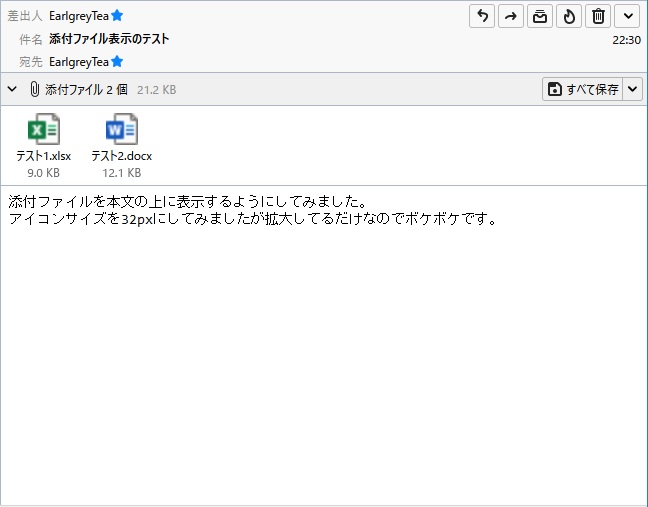
Task: Click the paperclip attachment icon
Action: click(x=34, y=89)
